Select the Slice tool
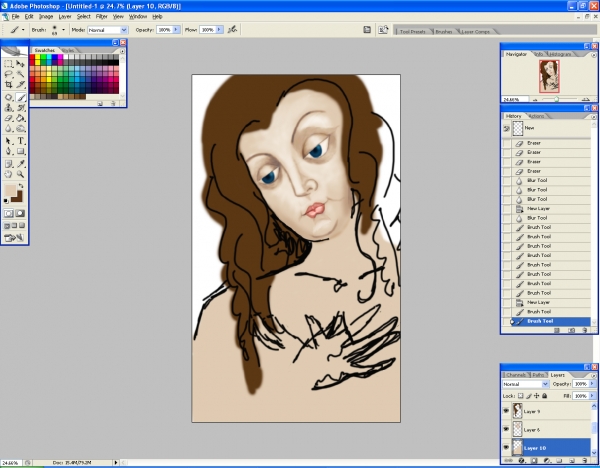600x468 pixels. pos(21,84)
